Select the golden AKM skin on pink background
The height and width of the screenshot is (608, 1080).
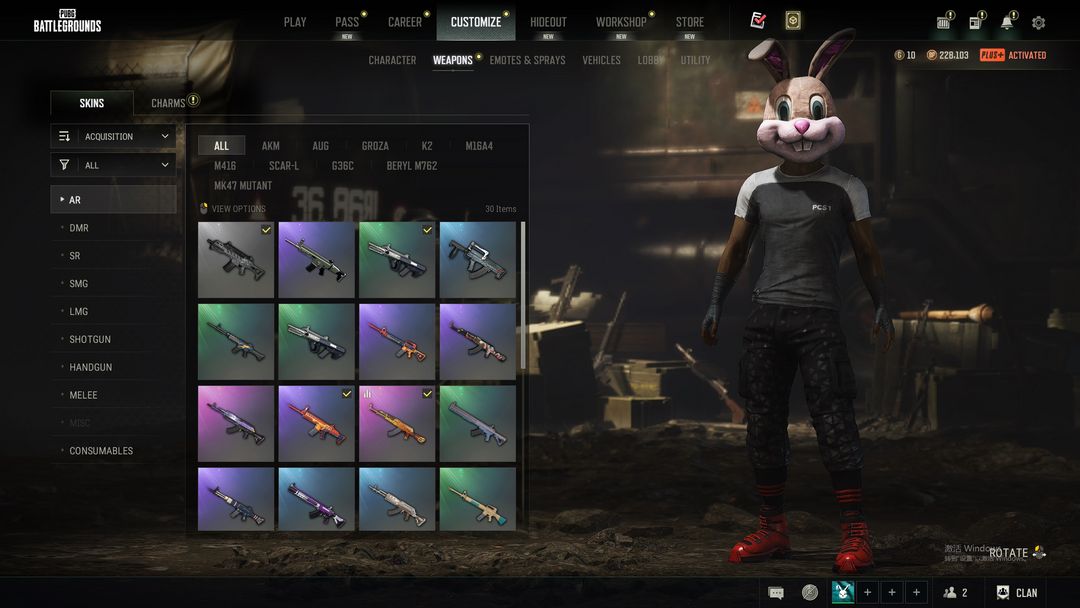point(397,423)
